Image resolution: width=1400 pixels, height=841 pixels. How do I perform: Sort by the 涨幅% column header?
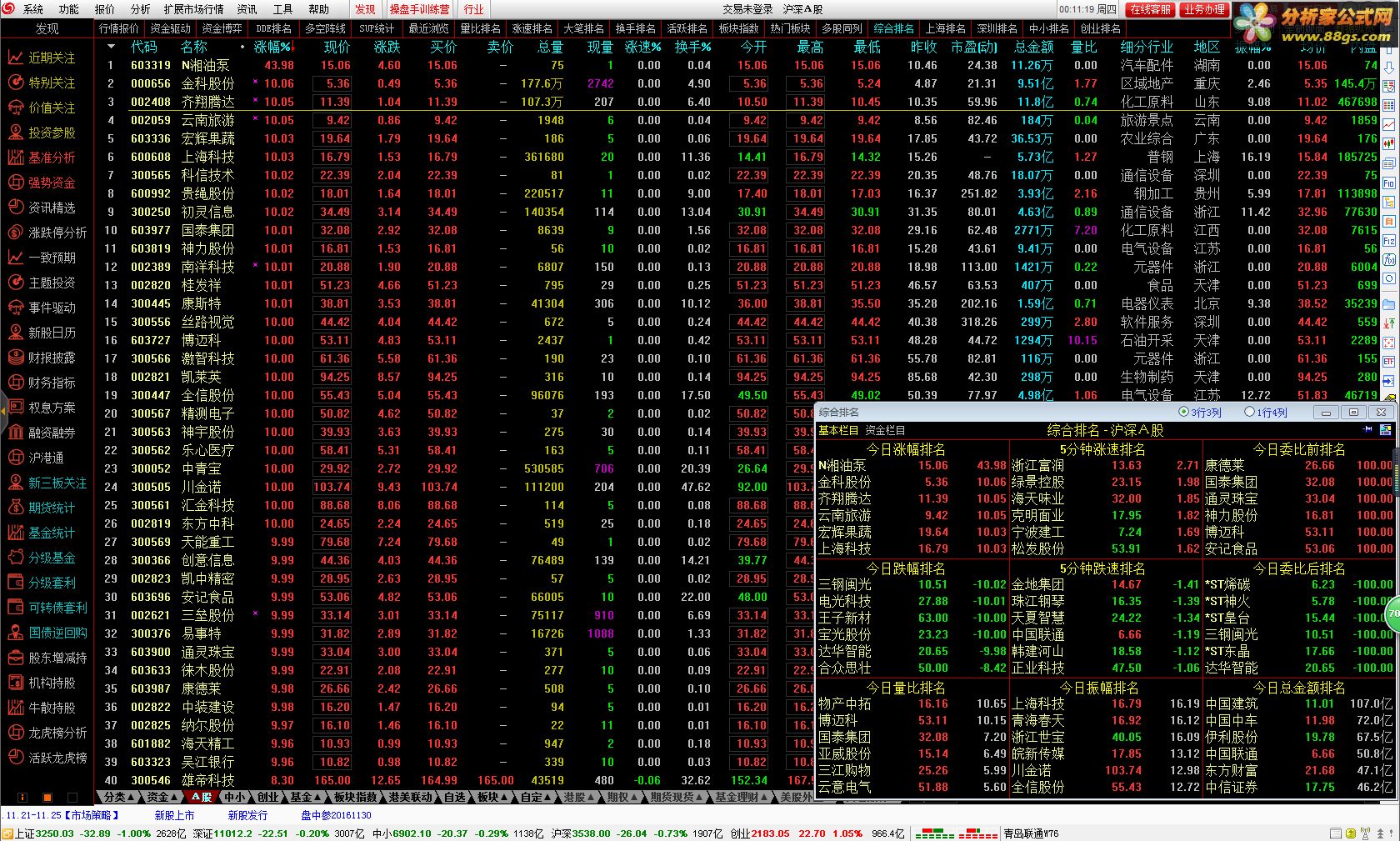(x=272, y=47)
